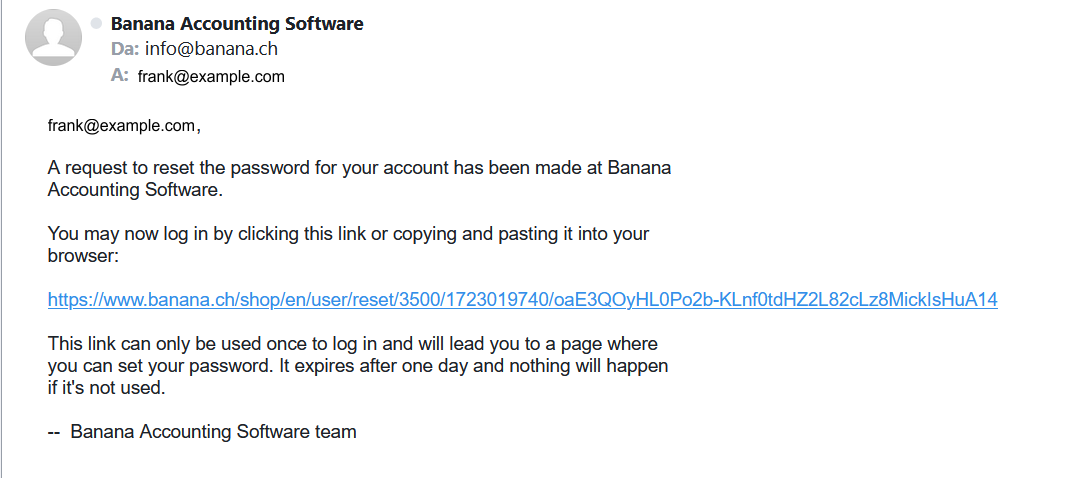Click the double-dash before the team signature
The width and height of the screenshot is (1070, 478).
55,432
